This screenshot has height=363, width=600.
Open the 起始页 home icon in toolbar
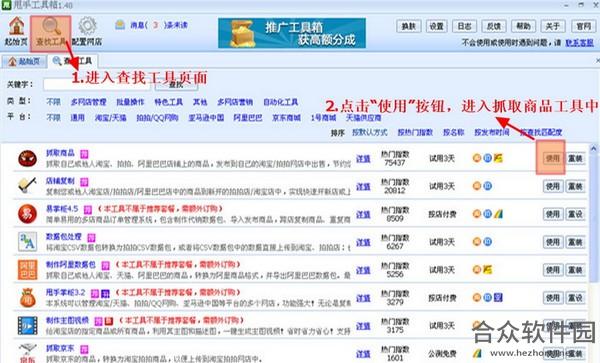(16, 26)
